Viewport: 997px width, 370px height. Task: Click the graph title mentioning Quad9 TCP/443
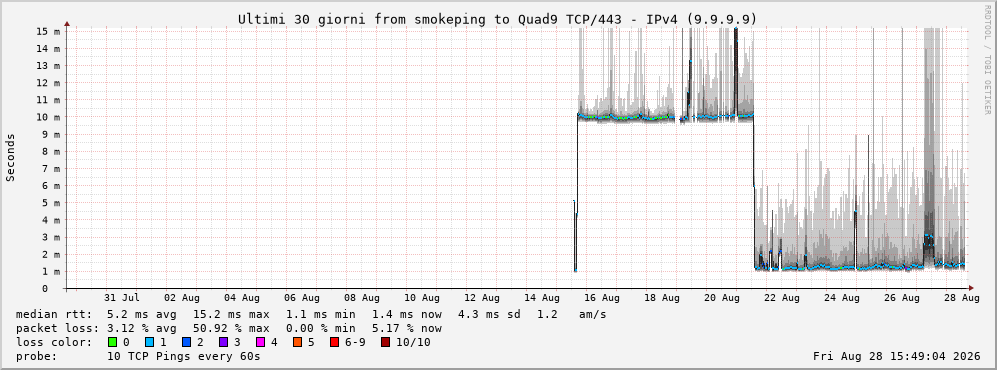coord(498,20)
